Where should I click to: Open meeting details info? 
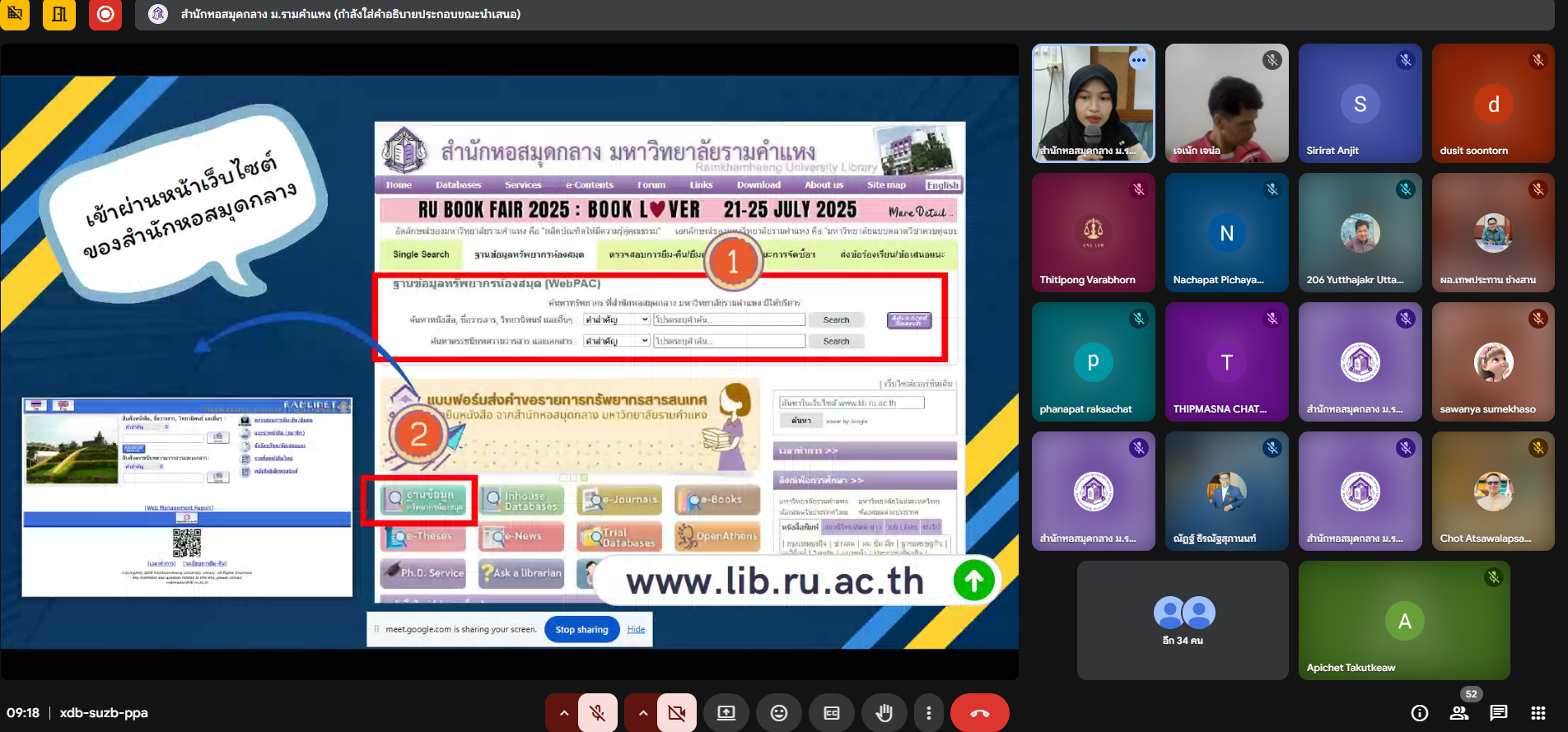[1420, 713]
